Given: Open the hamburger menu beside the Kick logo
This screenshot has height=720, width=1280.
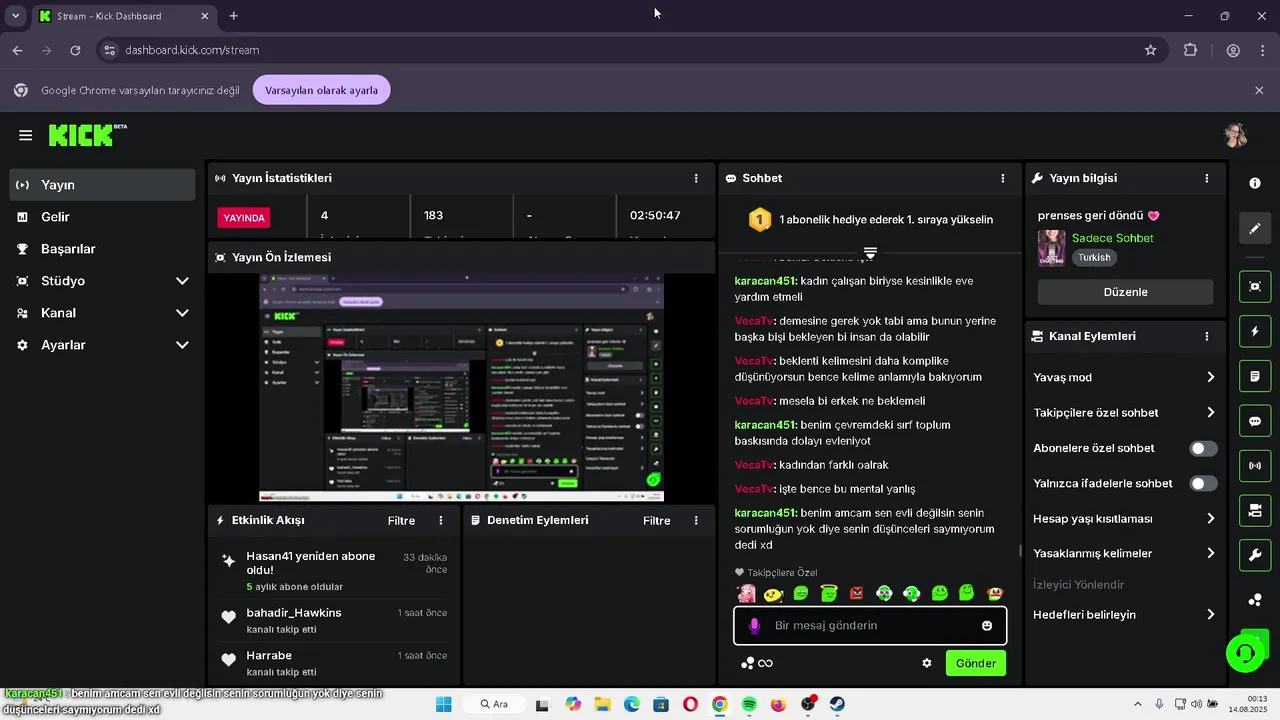Looking at the screenshot, I should [x=26, y=136].
